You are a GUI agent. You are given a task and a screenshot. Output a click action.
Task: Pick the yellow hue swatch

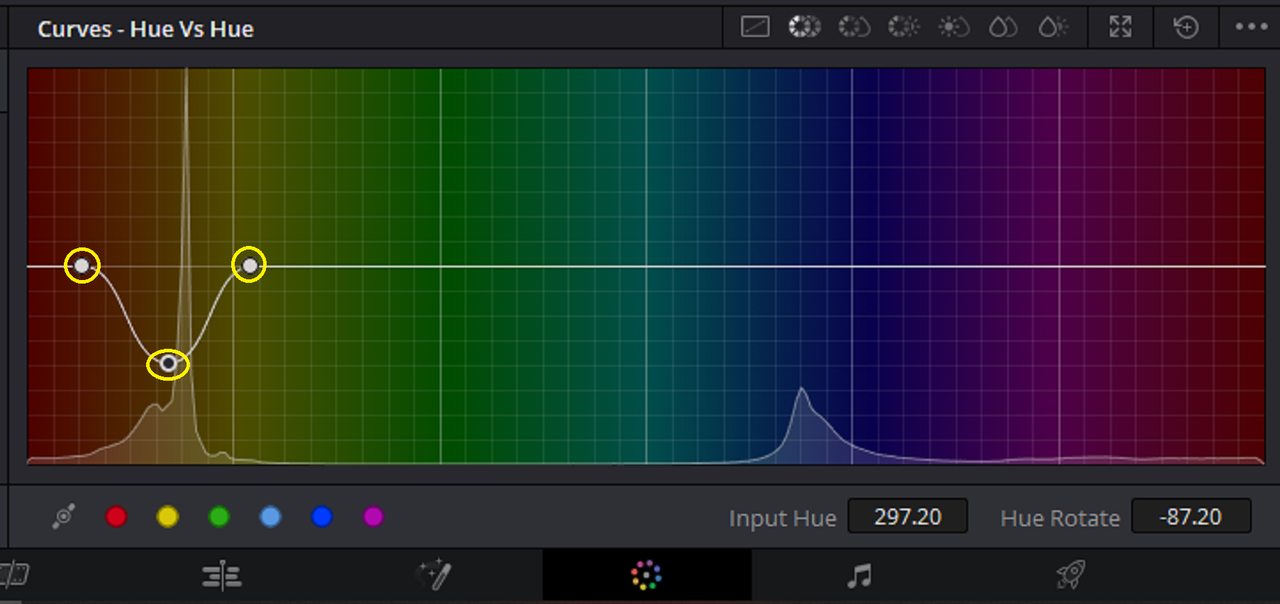(168, 517)
